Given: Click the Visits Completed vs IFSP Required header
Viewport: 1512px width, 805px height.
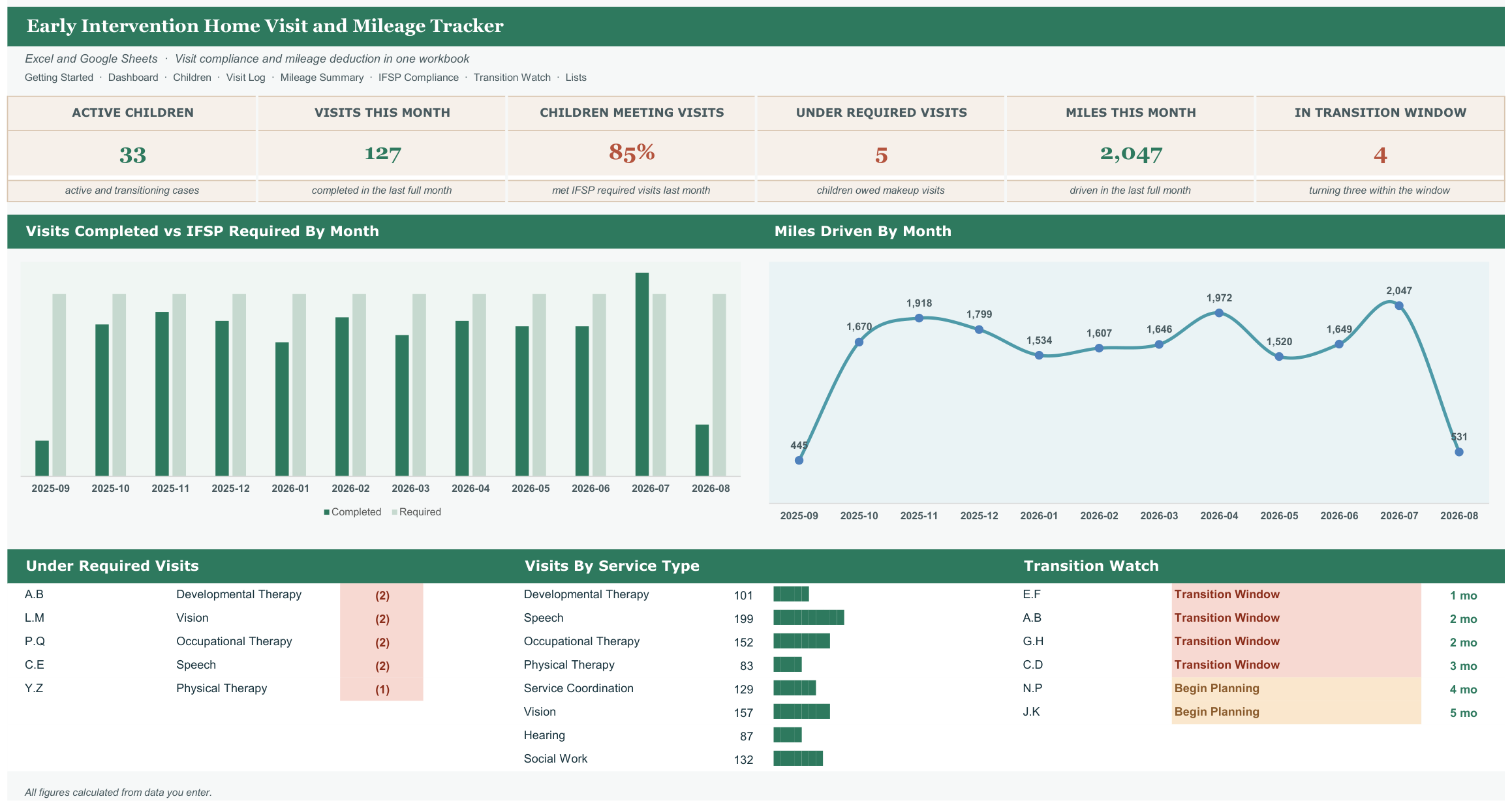Looking at the screenshot, I should [202, 232].
